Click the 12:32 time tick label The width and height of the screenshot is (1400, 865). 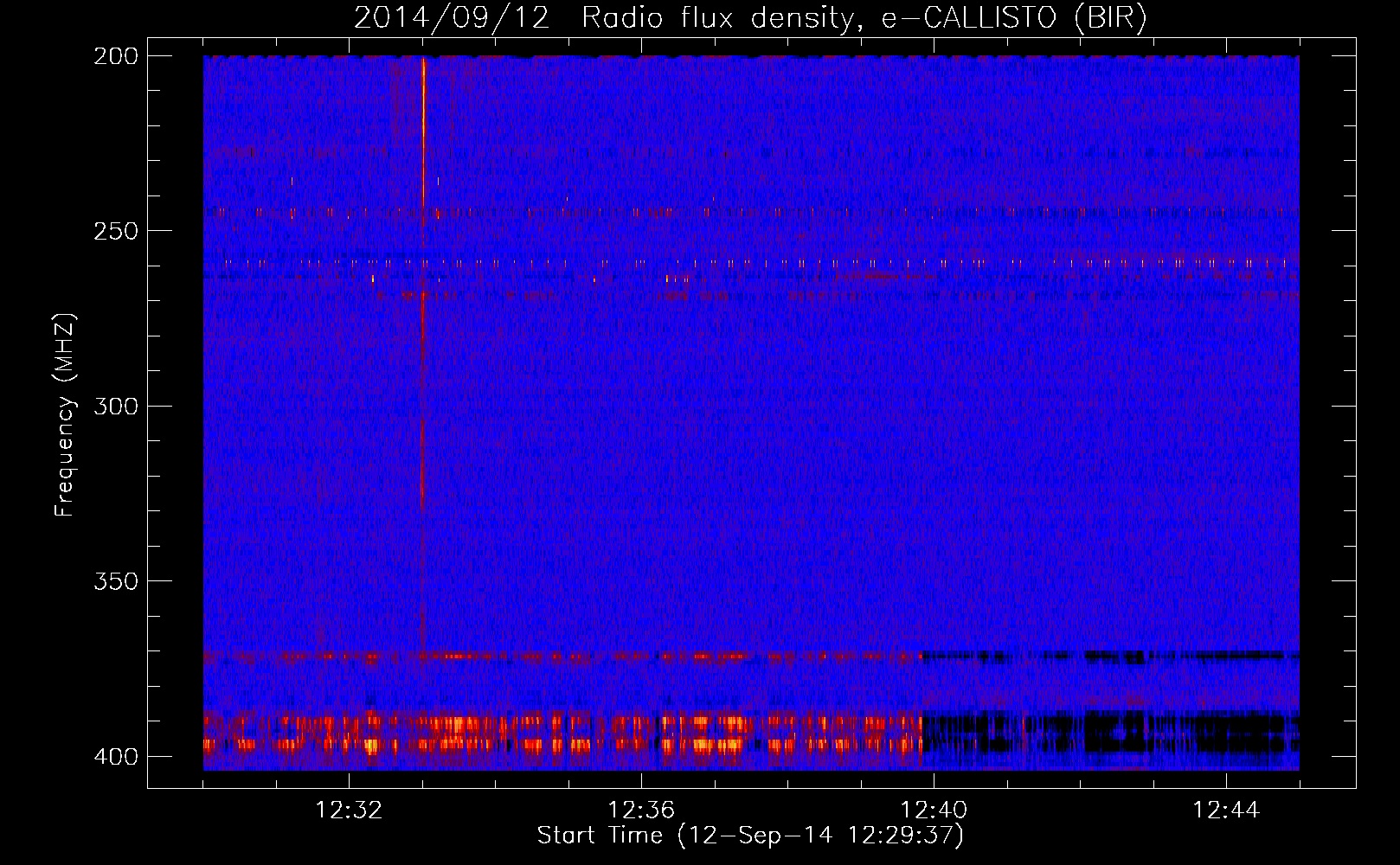coord(349,811)
